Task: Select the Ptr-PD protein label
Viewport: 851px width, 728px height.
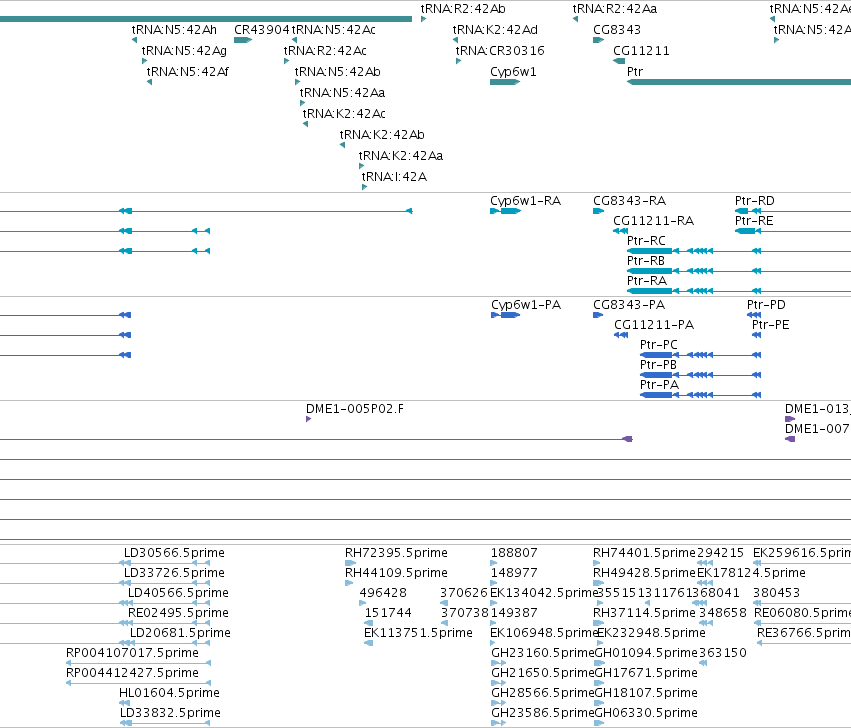Action: click(766, 305)
